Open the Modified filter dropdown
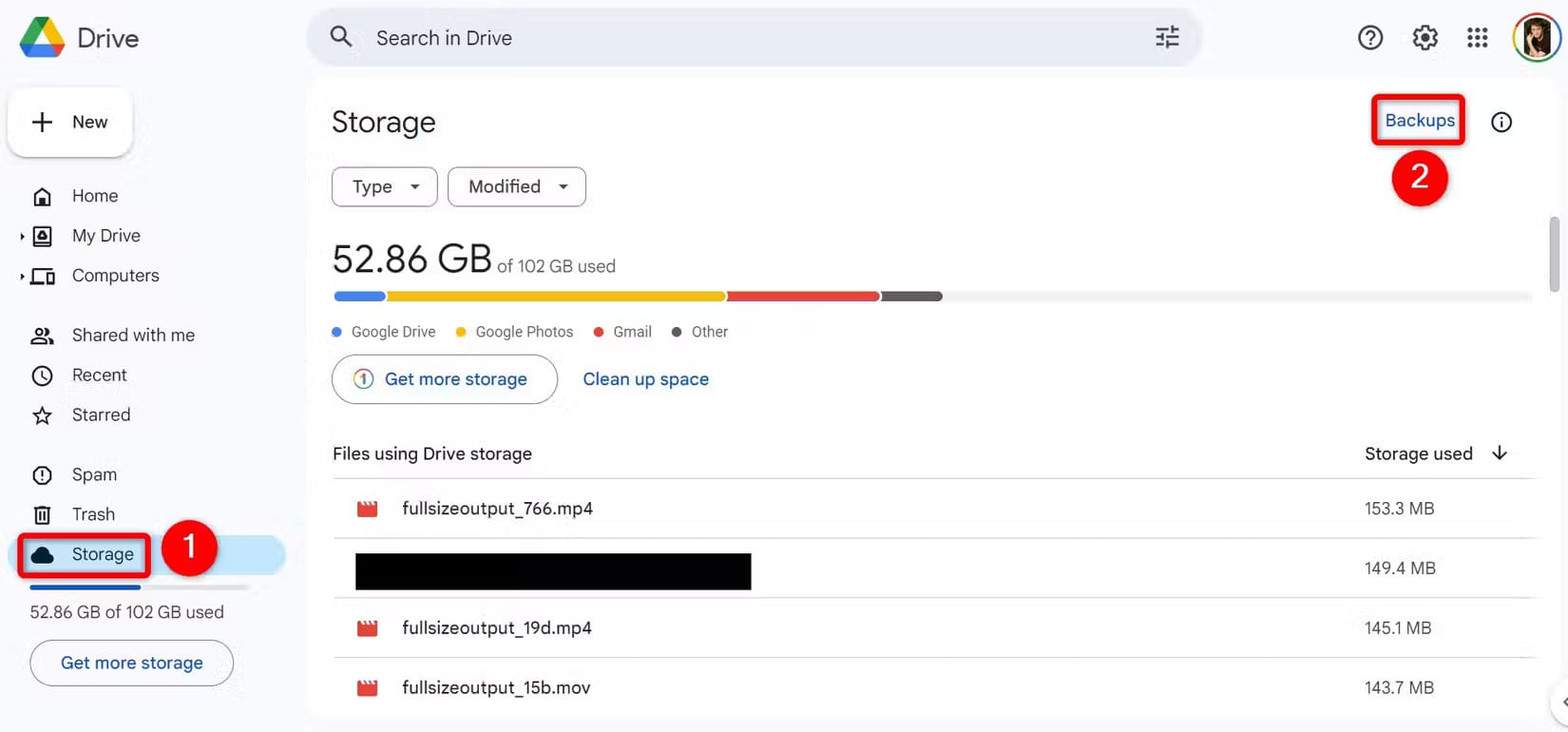Viewport: 1568px width, 732px height. [516, 186]
